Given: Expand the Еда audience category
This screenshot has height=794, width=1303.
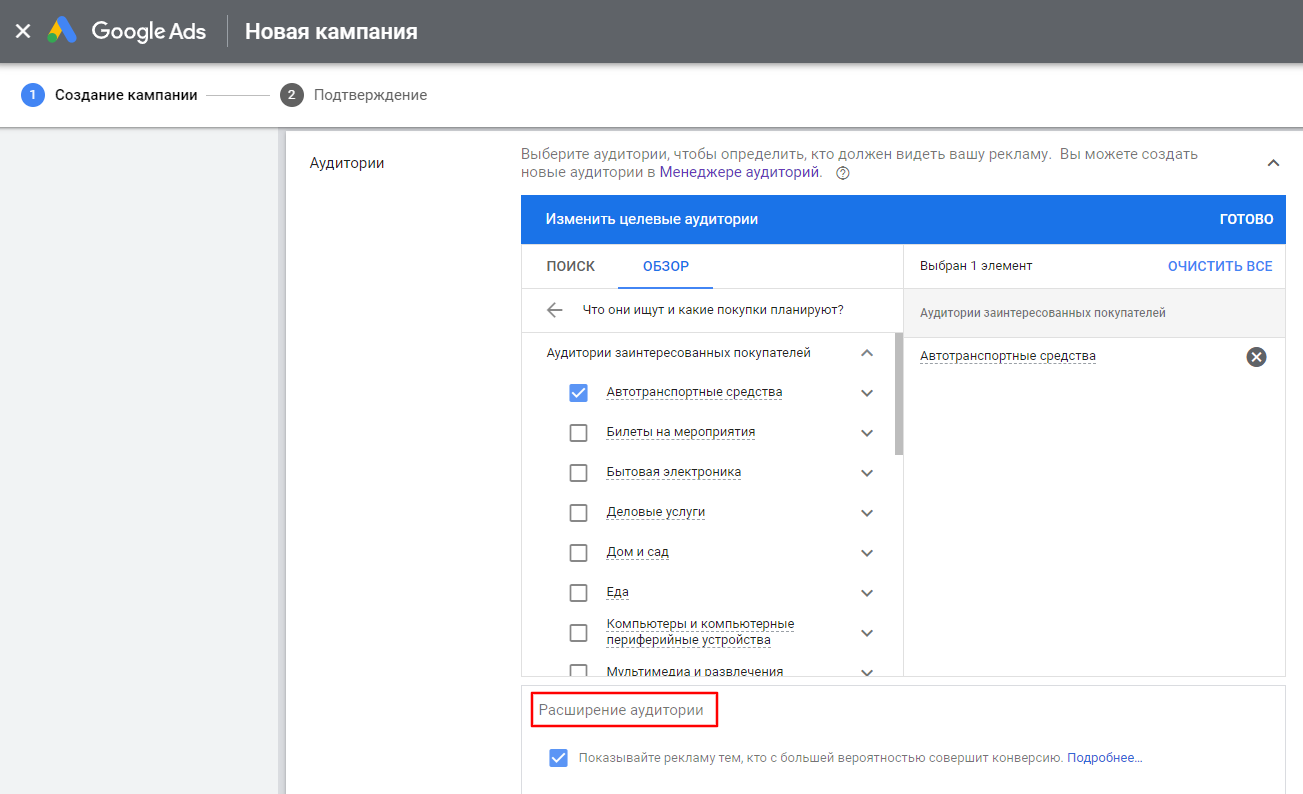Looking at the screenshot, I should click(x=867, y=592).
